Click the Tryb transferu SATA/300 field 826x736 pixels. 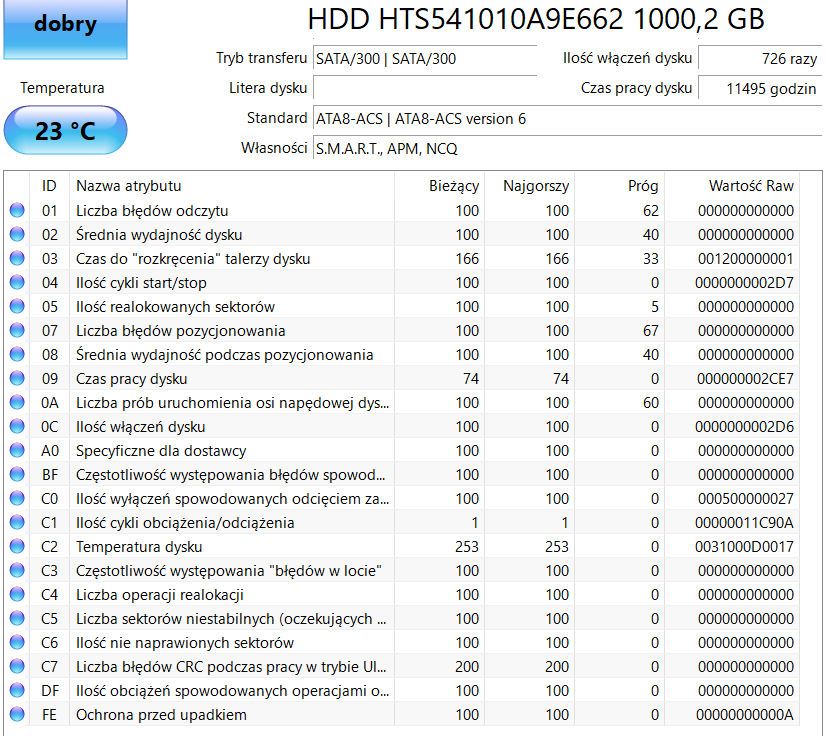[x=425, y=58]
